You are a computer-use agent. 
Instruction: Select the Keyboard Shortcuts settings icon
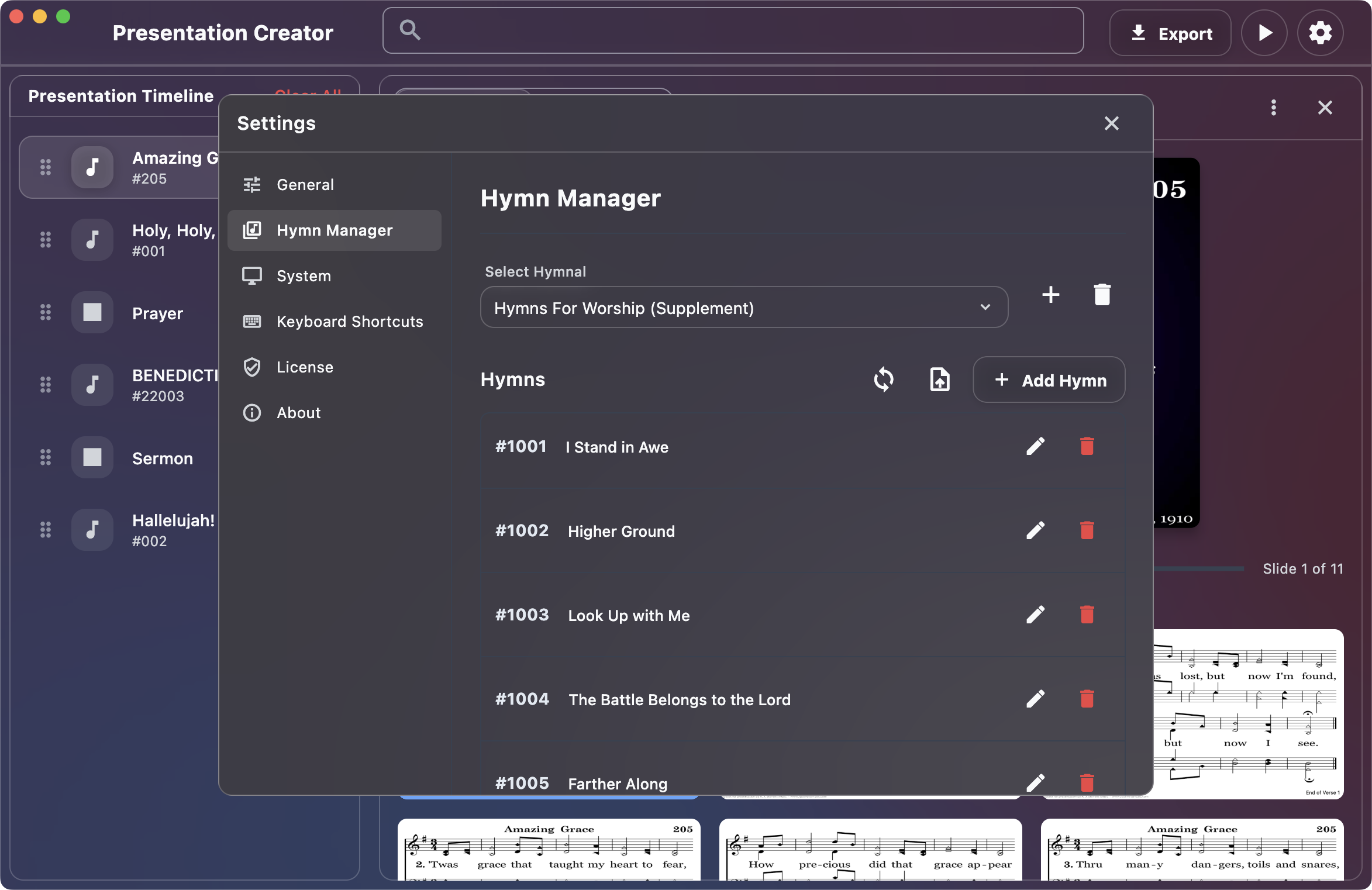252,321
